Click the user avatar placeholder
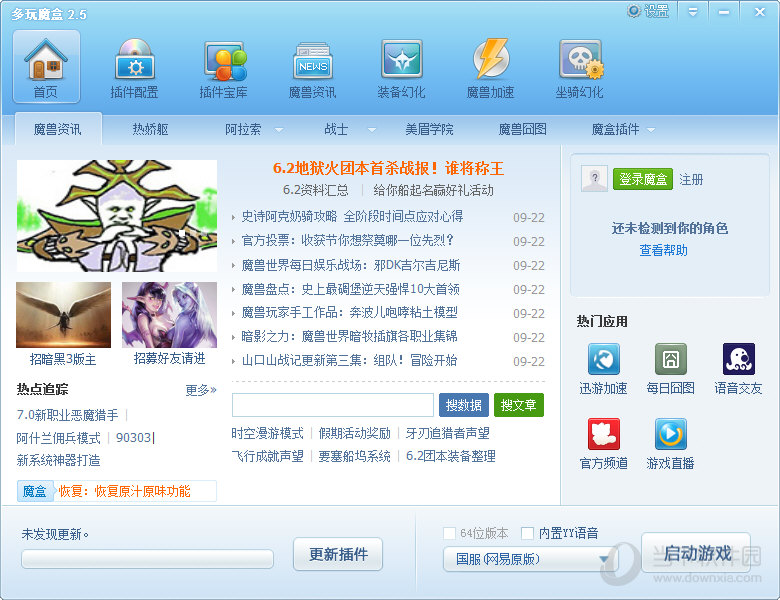This screenshot has width=780, height=600. coord(594,179)
